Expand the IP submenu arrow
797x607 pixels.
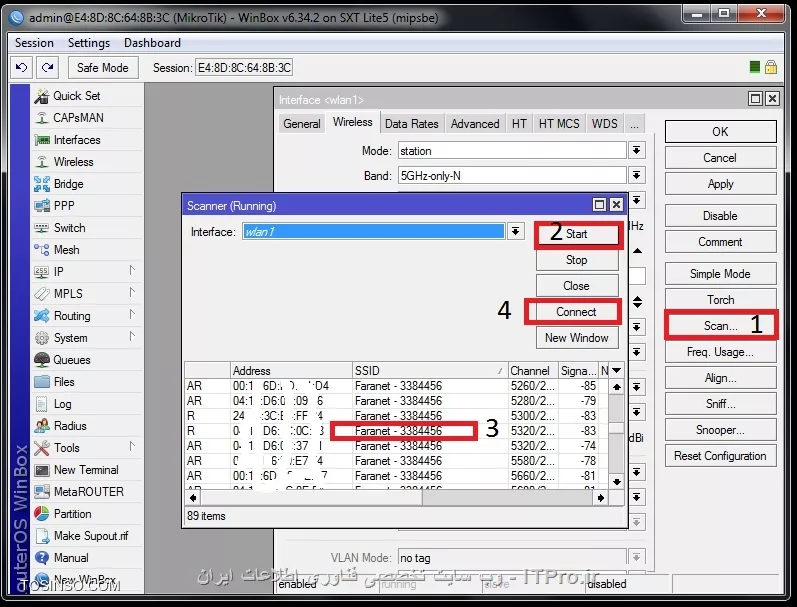(x=132, y=270)
